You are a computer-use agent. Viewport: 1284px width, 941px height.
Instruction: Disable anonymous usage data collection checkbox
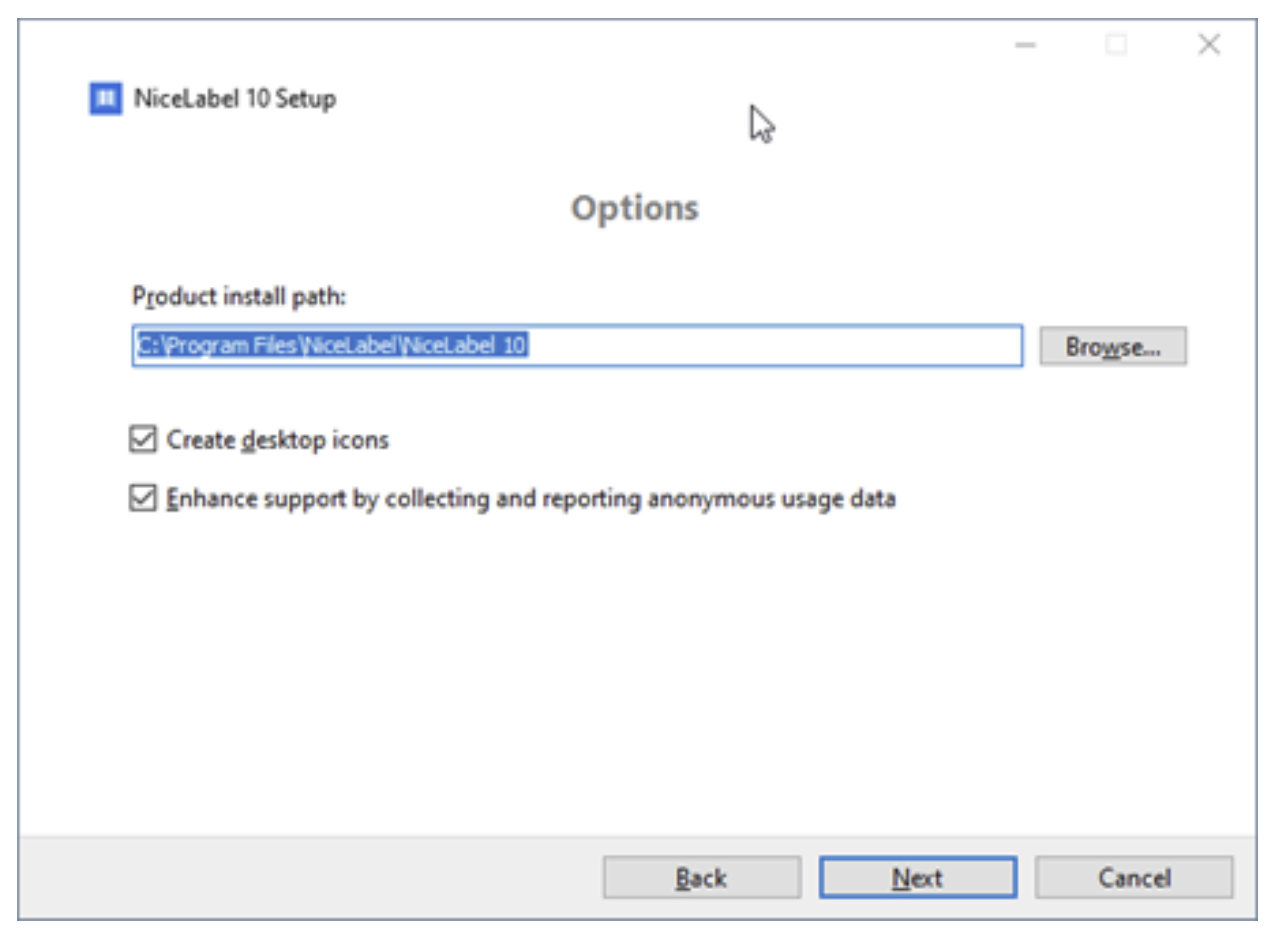(x=143, y=498)
